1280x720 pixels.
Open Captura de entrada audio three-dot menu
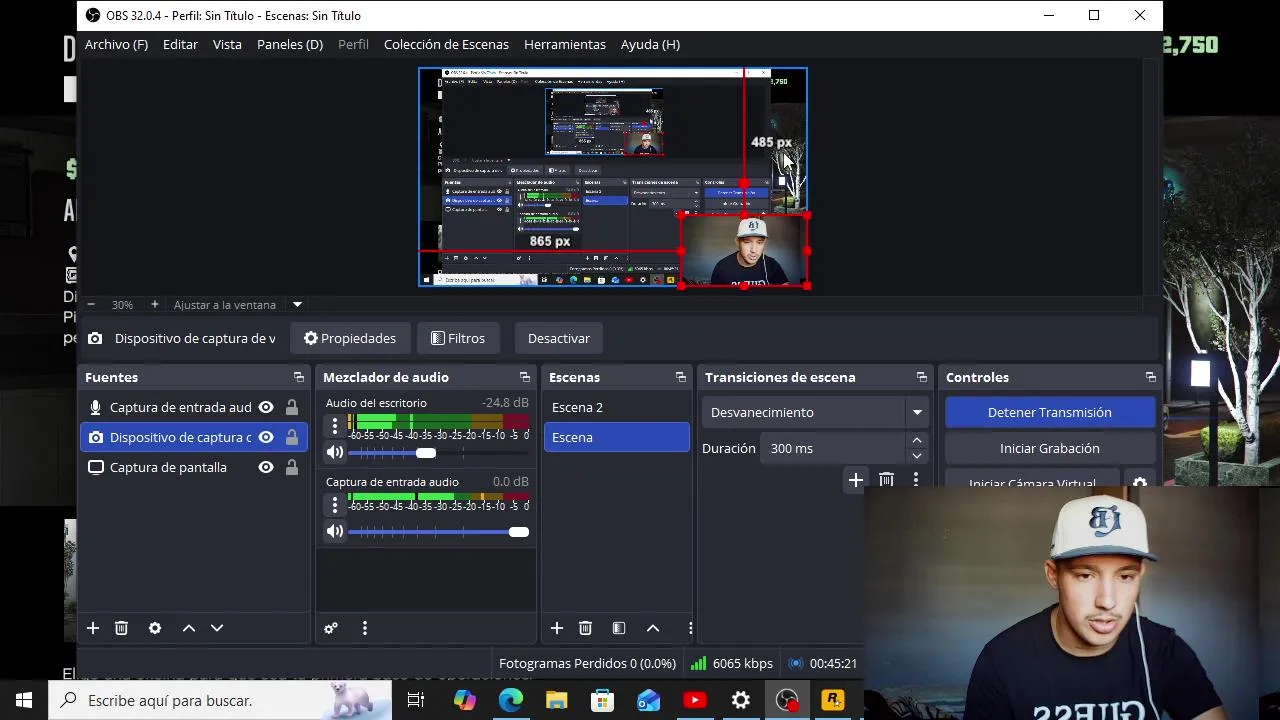click(335, 506)
